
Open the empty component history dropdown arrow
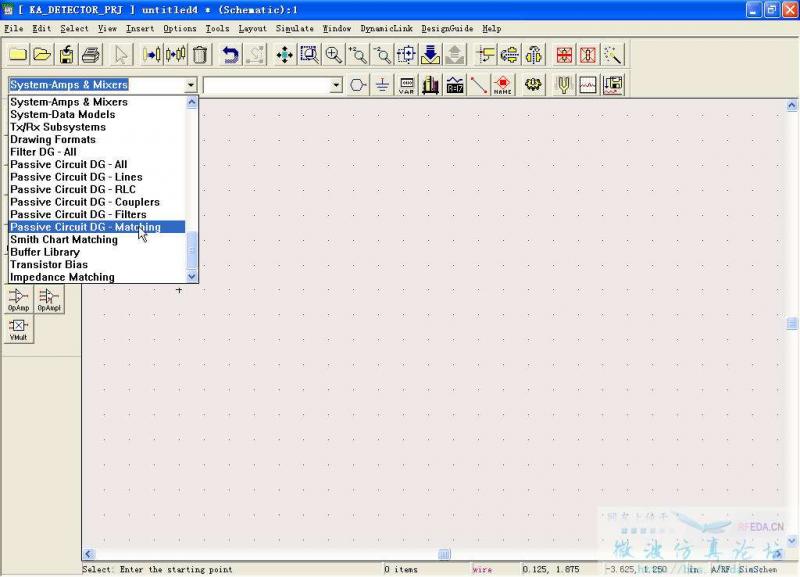click(336, 85)
